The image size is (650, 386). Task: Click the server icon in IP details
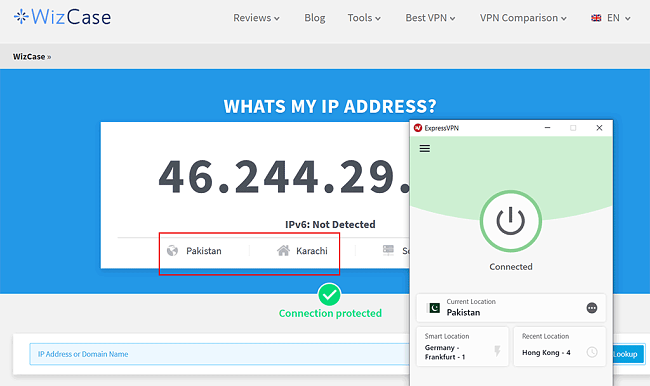pos(388,250)
